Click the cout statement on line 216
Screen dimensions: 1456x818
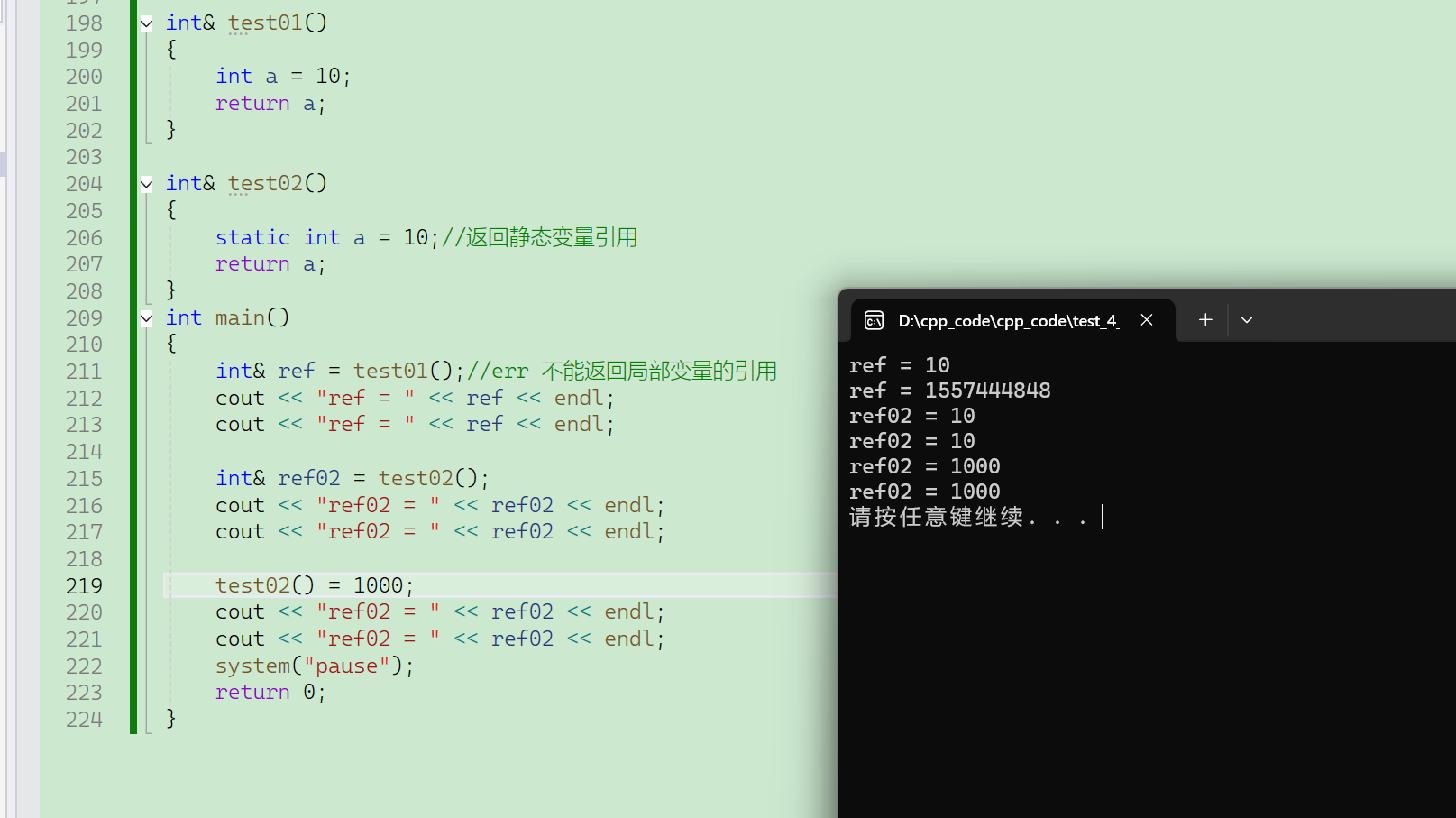click(440, 505)
